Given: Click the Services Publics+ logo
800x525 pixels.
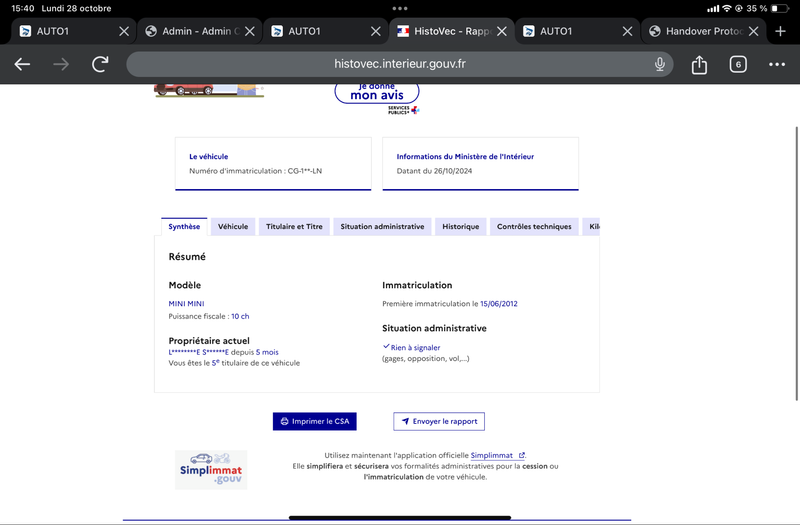Looking at the screenshot, I should pos(404,110).
